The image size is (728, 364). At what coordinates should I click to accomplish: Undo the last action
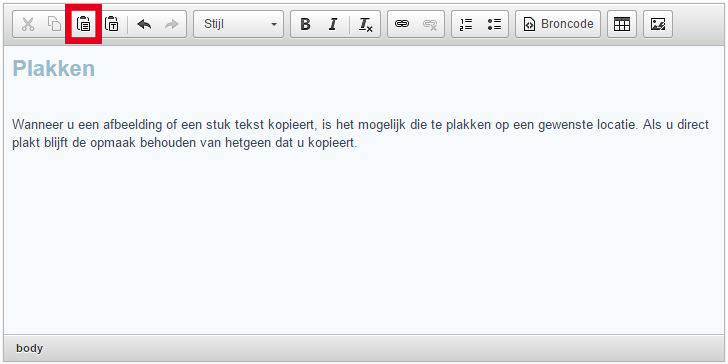144,24
